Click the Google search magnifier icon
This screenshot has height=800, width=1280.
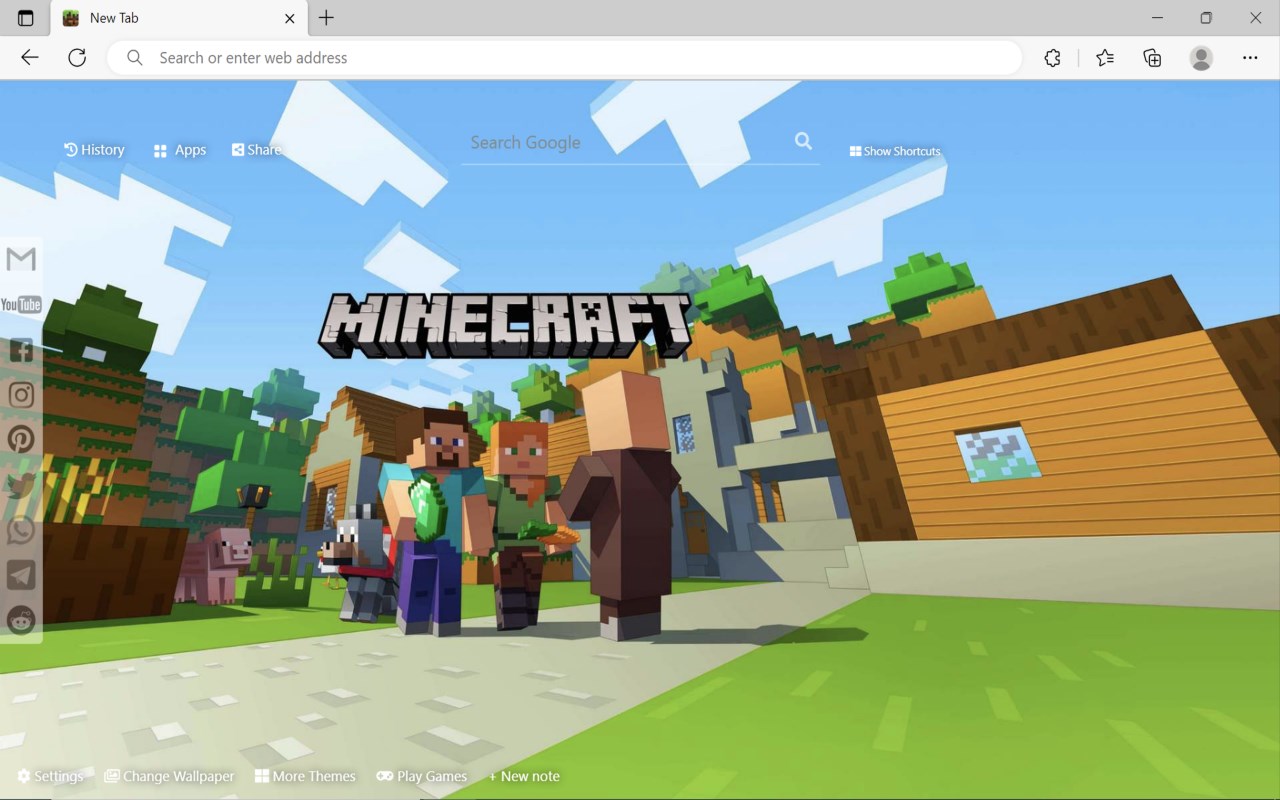tap(803, 141)
